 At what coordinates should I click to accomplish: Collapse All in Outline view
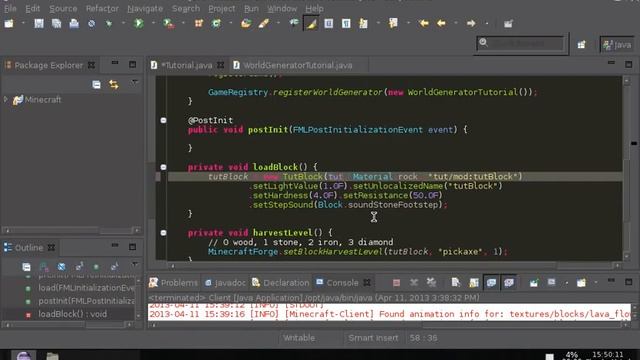click(x=26, y=267)
